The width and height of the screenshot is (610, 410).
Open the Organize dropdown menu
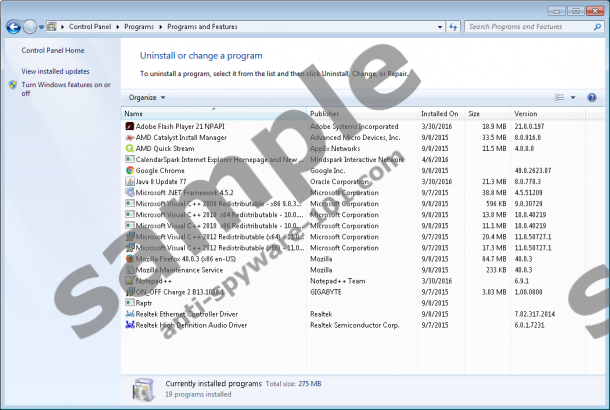click(x=146, y=97)
